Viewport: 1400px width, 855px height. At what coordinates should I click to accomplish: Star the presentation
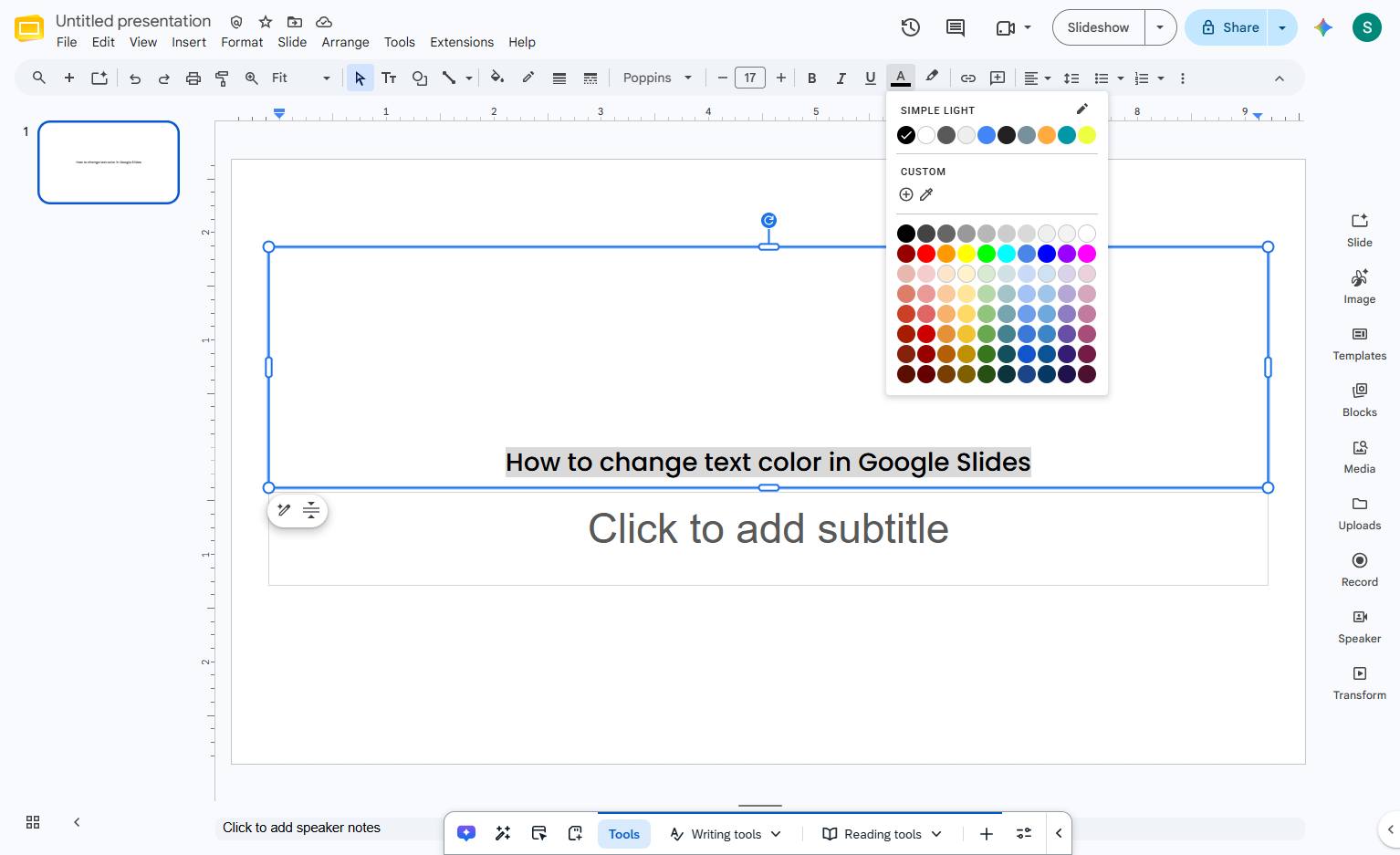tap(266, 21)
